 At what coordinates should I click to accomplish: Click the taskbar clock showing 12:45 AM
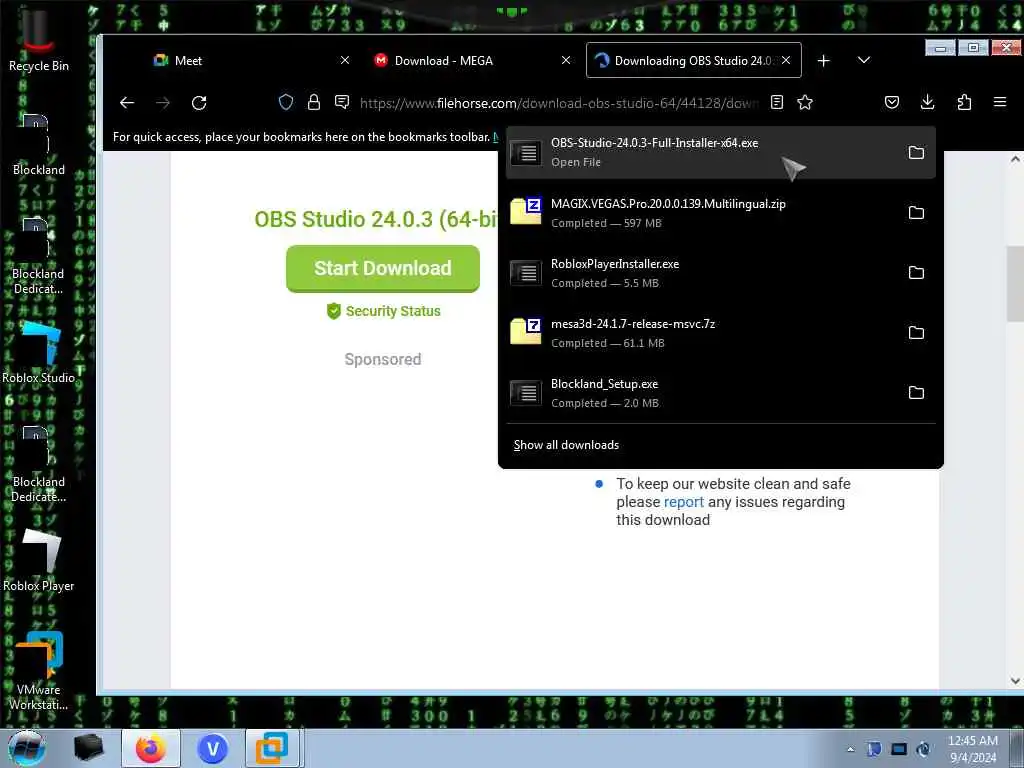[972, 749]
